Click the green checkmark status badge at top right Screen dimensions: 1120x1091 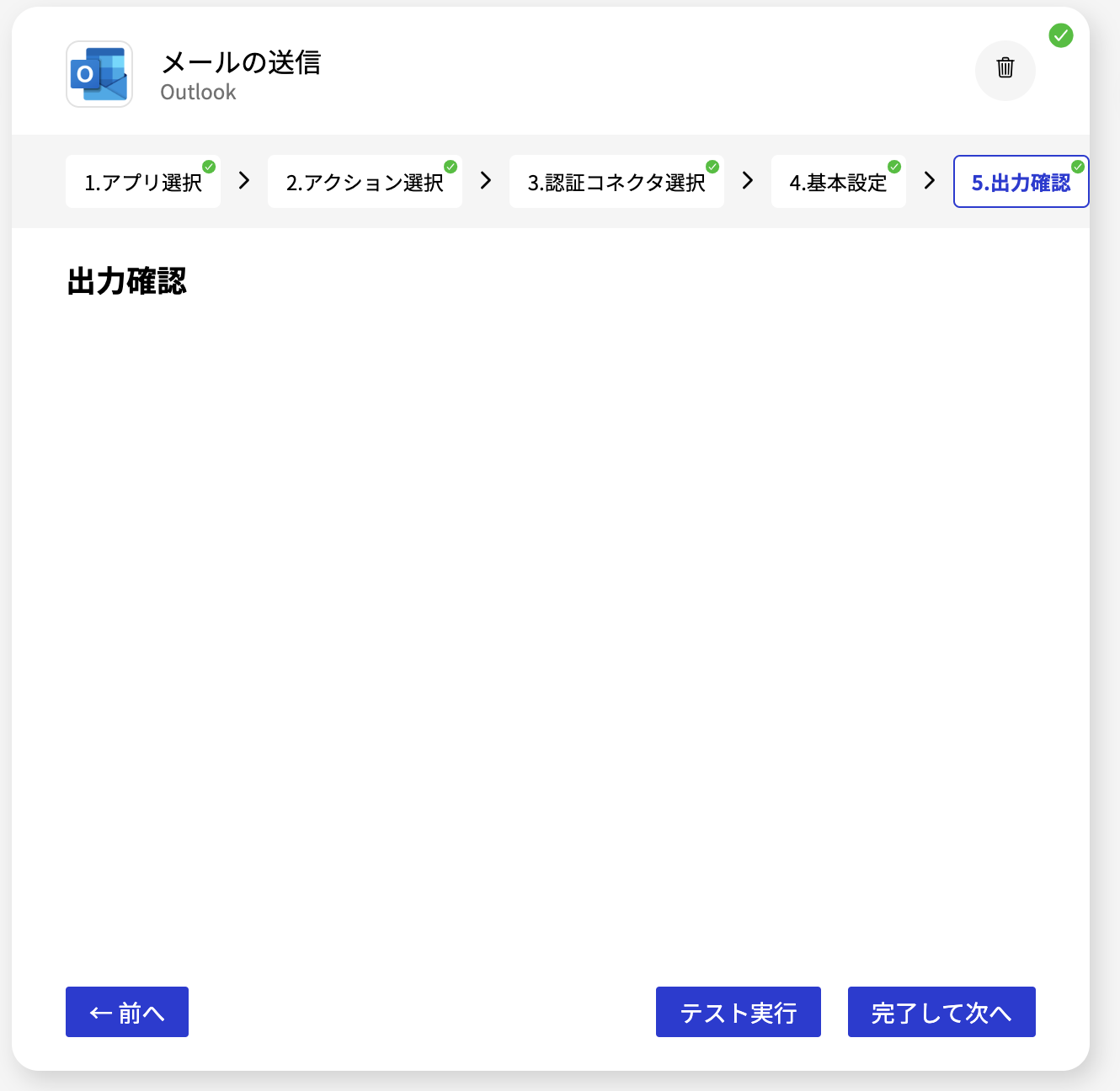click(x=1061, y=35)
